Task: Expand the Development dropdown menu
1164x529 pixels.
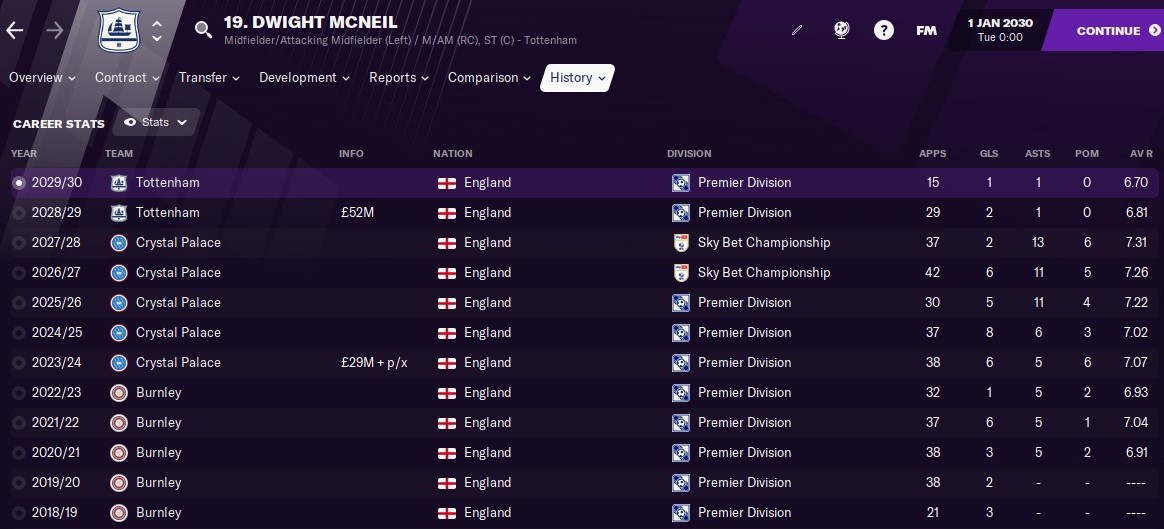Action: pos(304,78)
